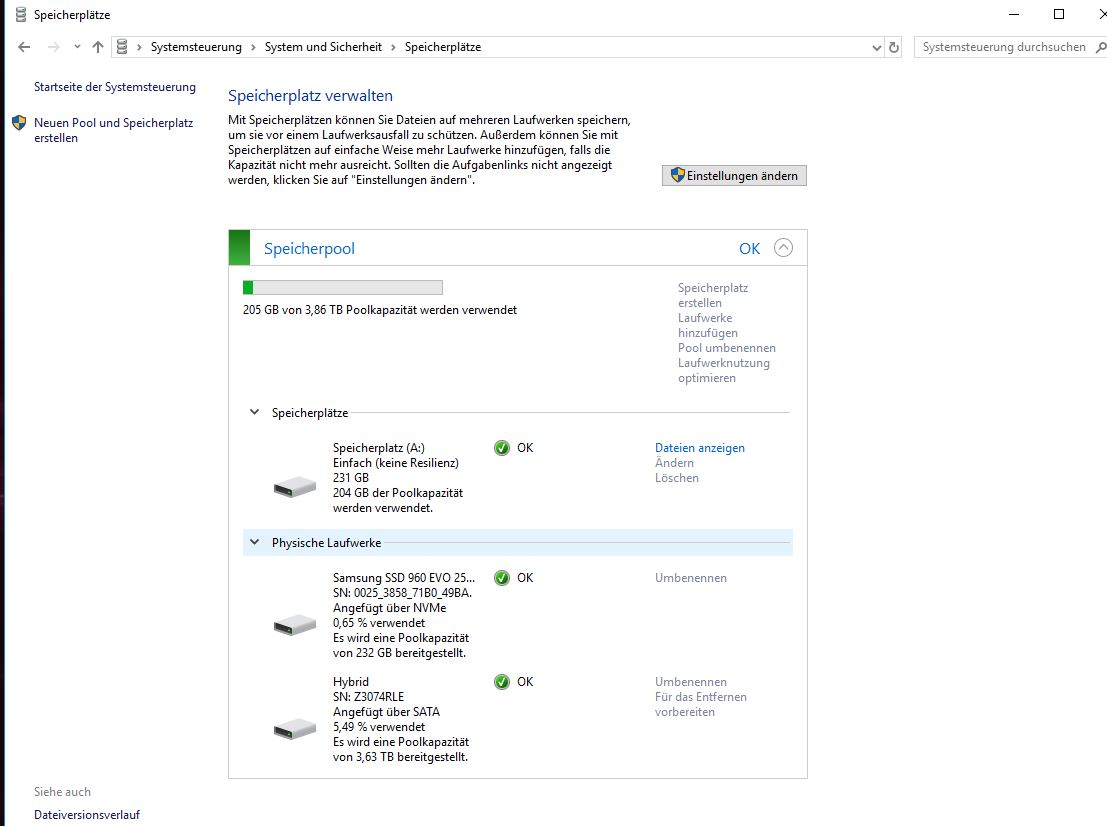1107x826 pixels.
Task: Click the green Speicherpool status block
Action: tap(239, 248)
